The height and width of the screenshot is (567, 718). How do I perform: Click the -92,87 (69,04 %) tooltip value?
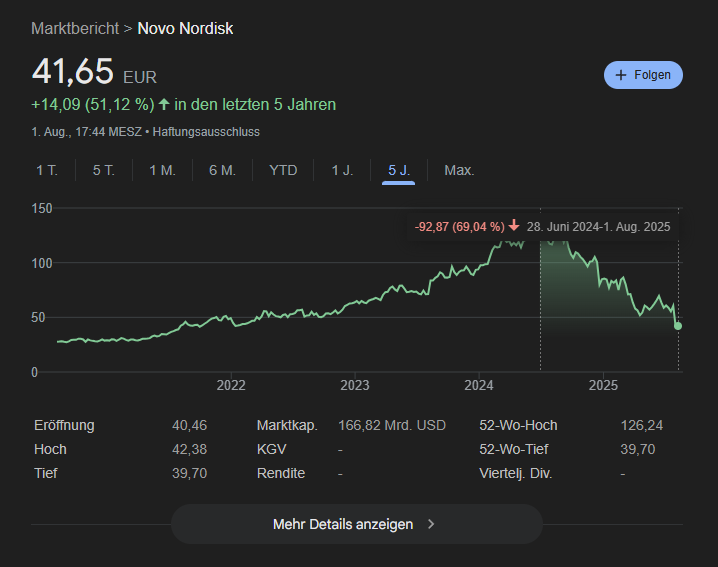pos(459,227)
